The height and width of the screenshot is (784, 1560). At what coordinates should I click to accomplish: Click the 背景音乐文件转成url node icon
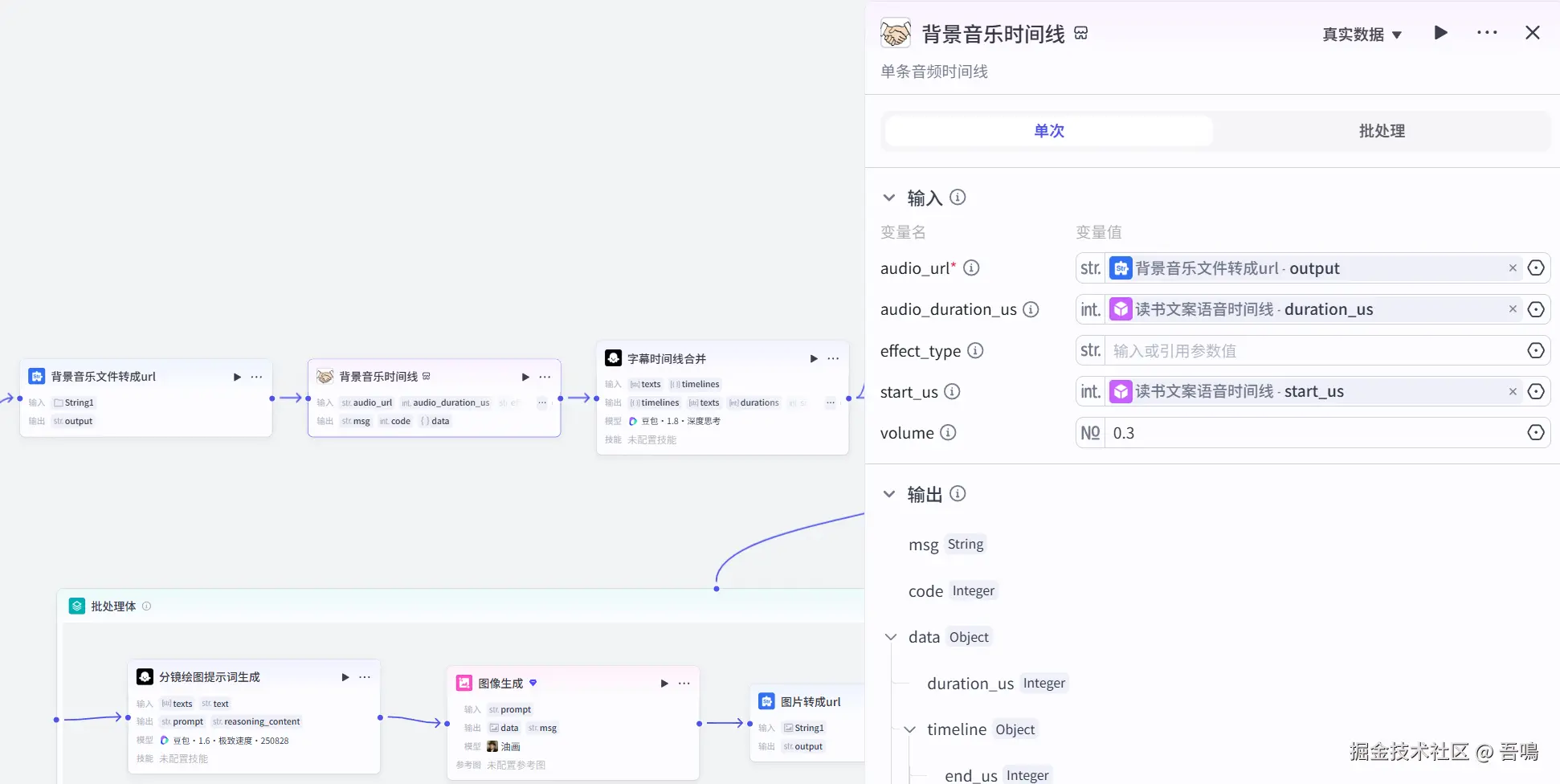(37, 377)
